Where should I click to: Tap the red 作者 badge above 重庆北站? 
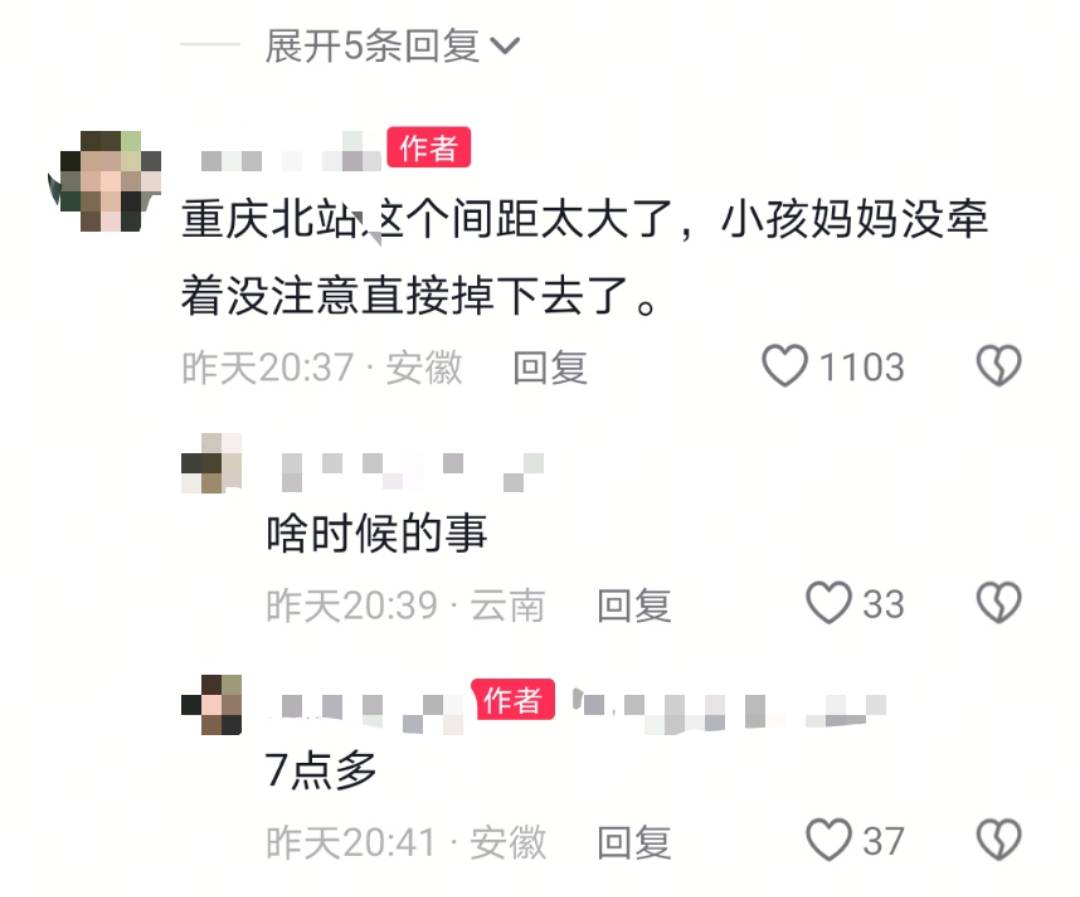pyautogui.click(x=428, y=147)
